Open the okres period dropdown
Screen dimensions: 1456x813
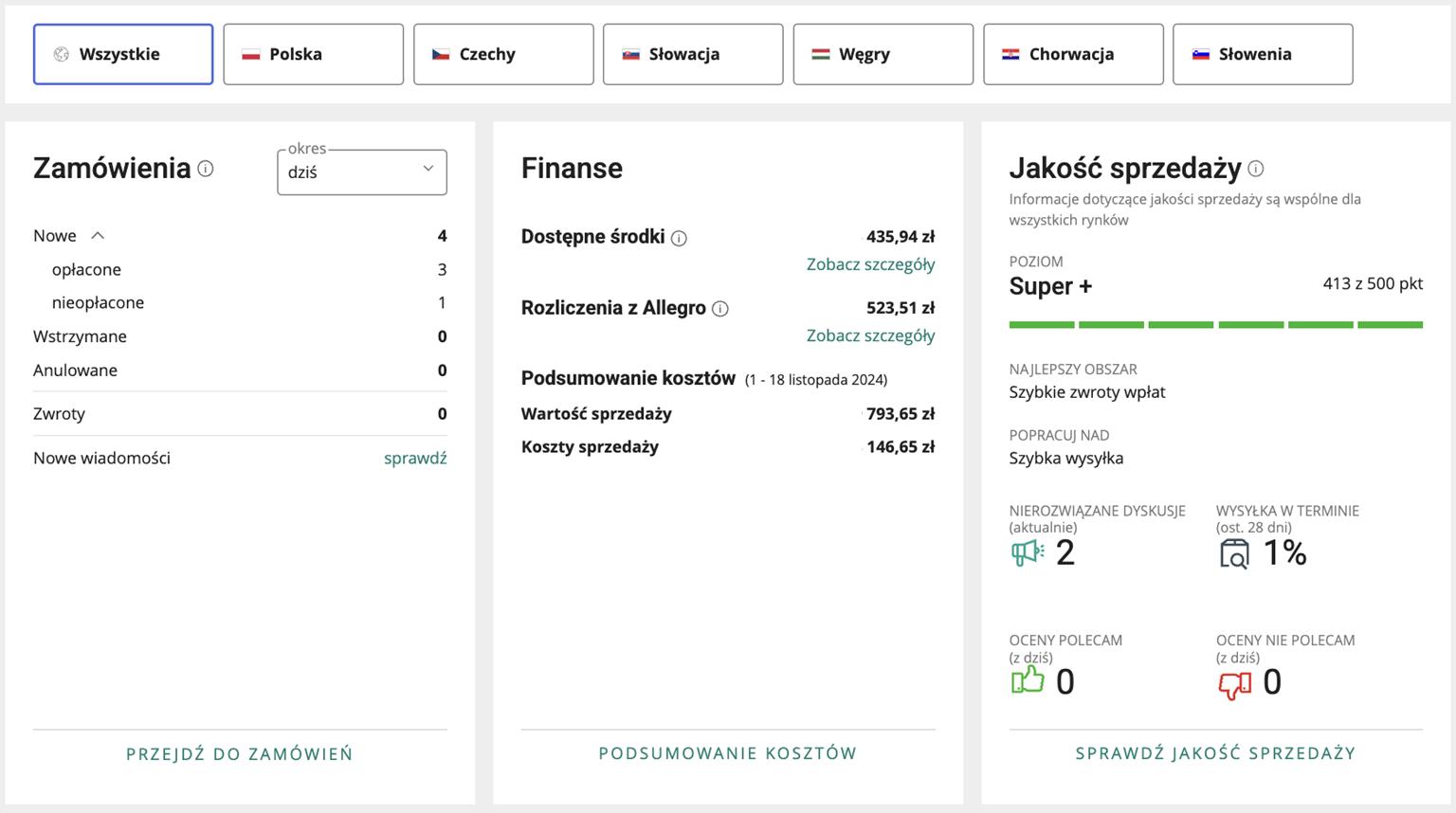pos(362,172)
